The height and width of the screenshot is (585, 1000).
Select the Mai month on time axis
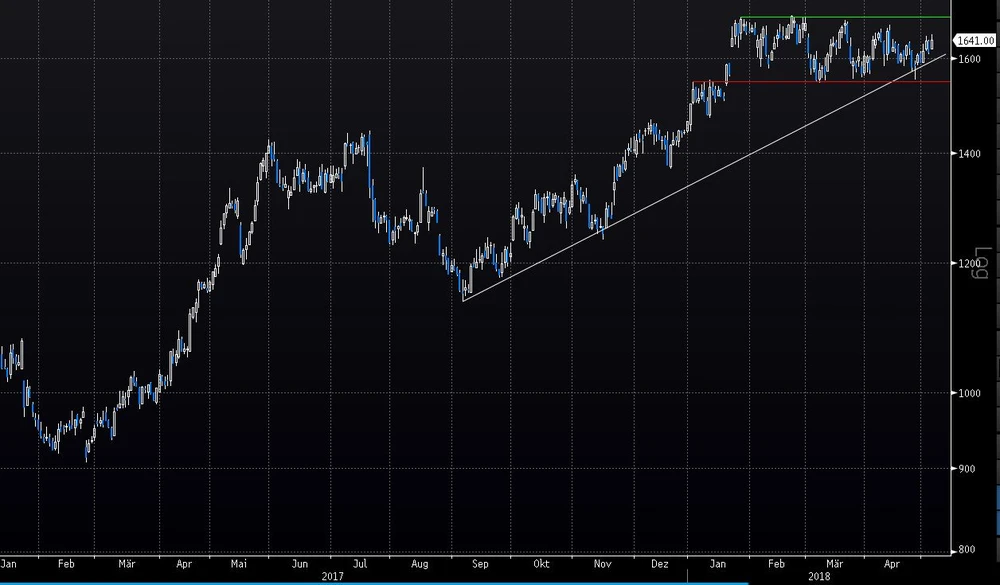coord(239,564)
